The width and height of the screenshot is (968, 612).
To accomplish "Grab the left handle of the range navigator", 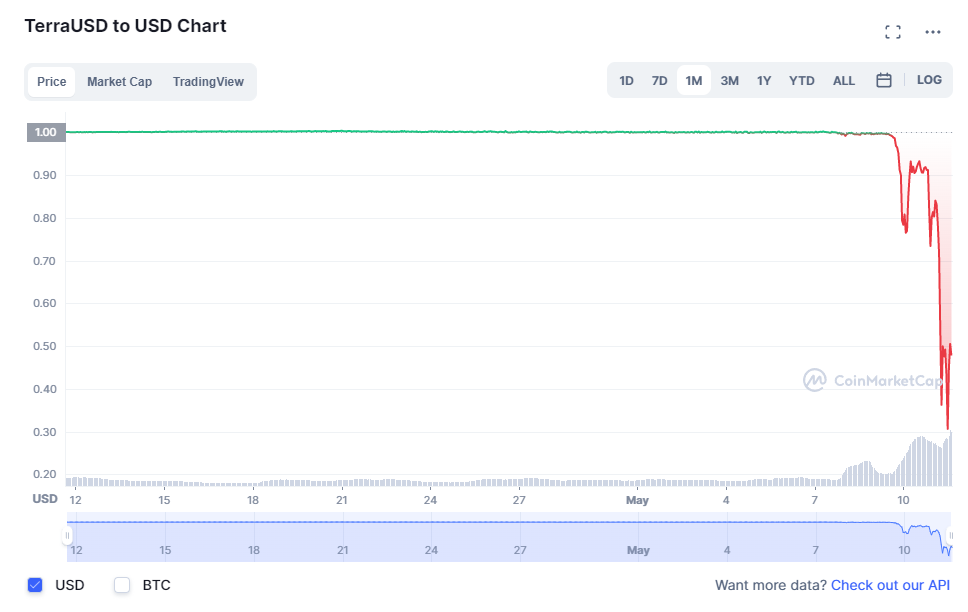I will tap(67, 535).
